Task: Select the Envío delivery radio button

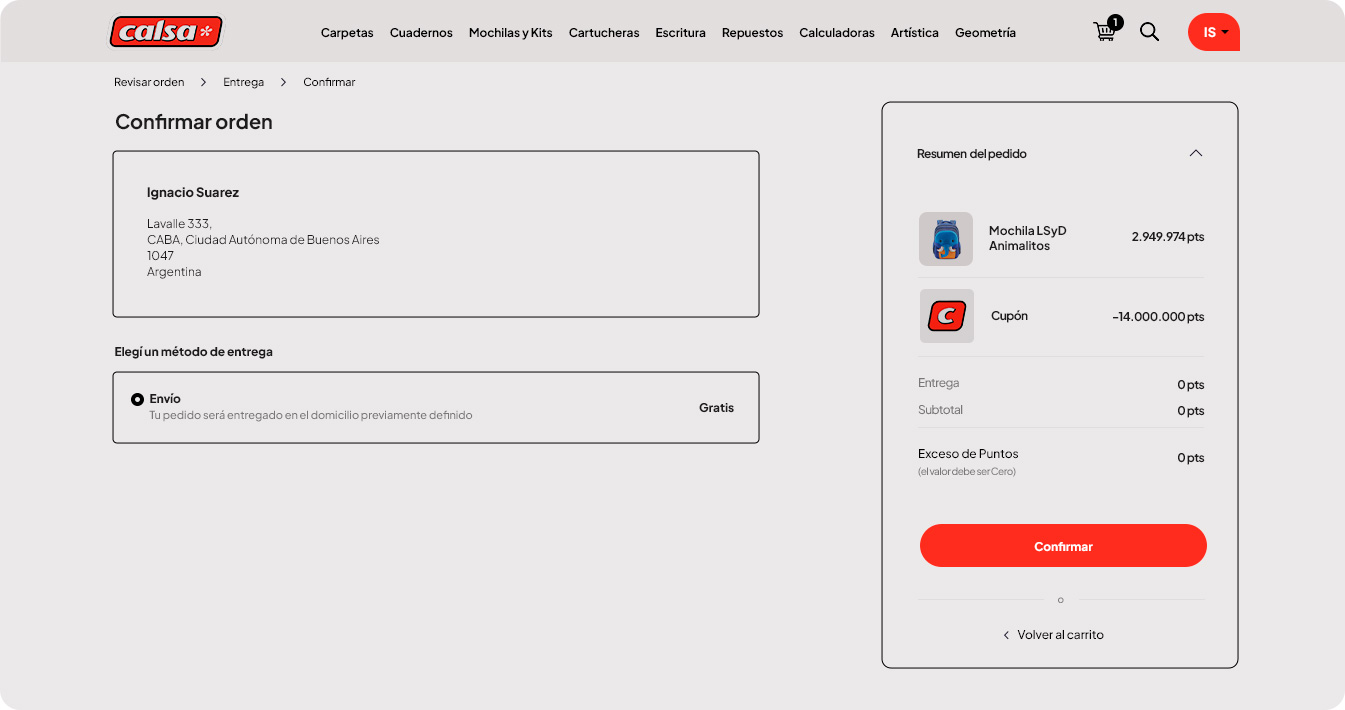Action: point(138,399)
